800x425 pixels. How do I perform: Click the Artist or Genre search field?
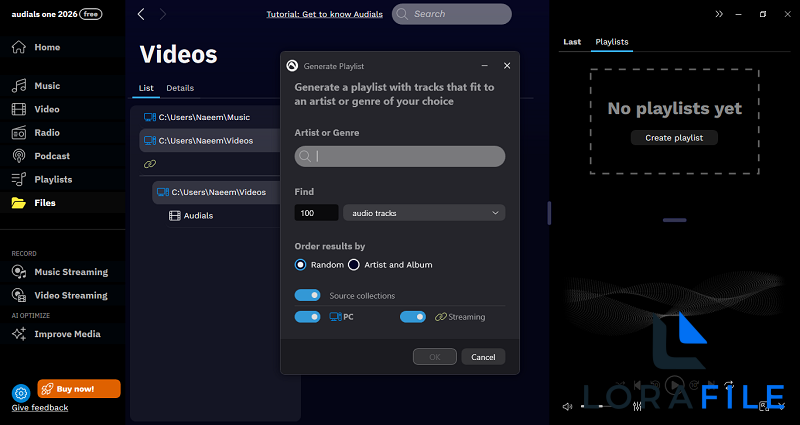pyautogui.click(x=400, y=156)
